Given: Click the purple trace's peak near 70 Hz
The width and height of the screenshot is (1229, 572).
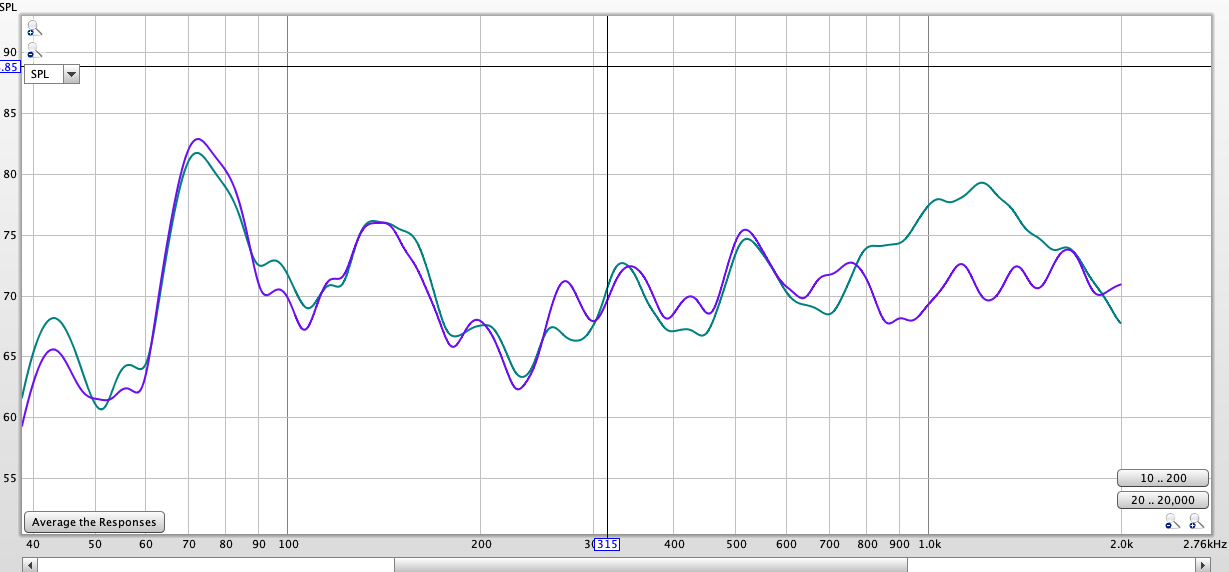Looking at the screenshot, I should (198, 139).
